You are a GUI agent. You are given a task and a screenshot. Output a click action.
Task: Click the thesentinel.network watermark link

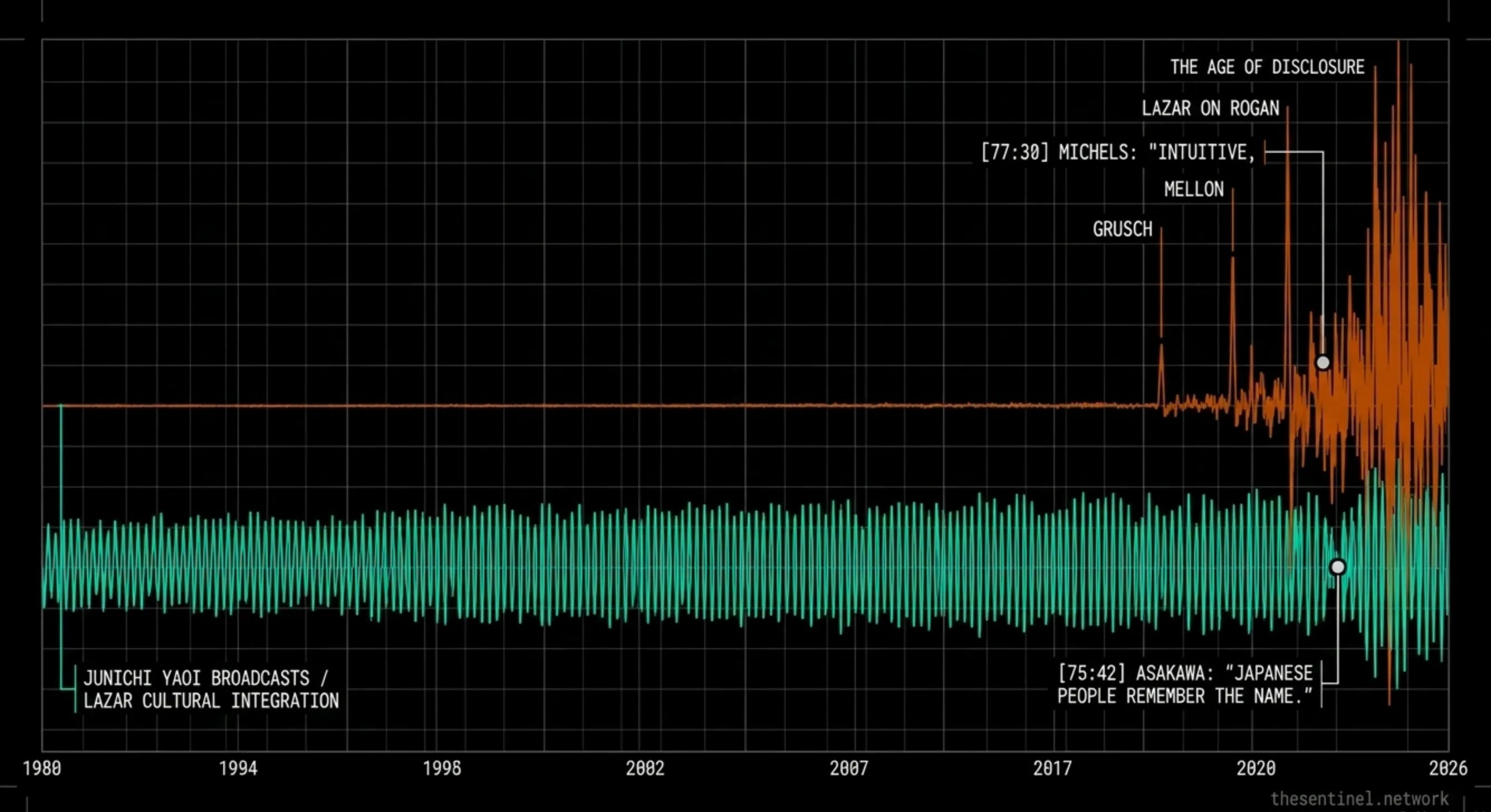pos(1360,799)
